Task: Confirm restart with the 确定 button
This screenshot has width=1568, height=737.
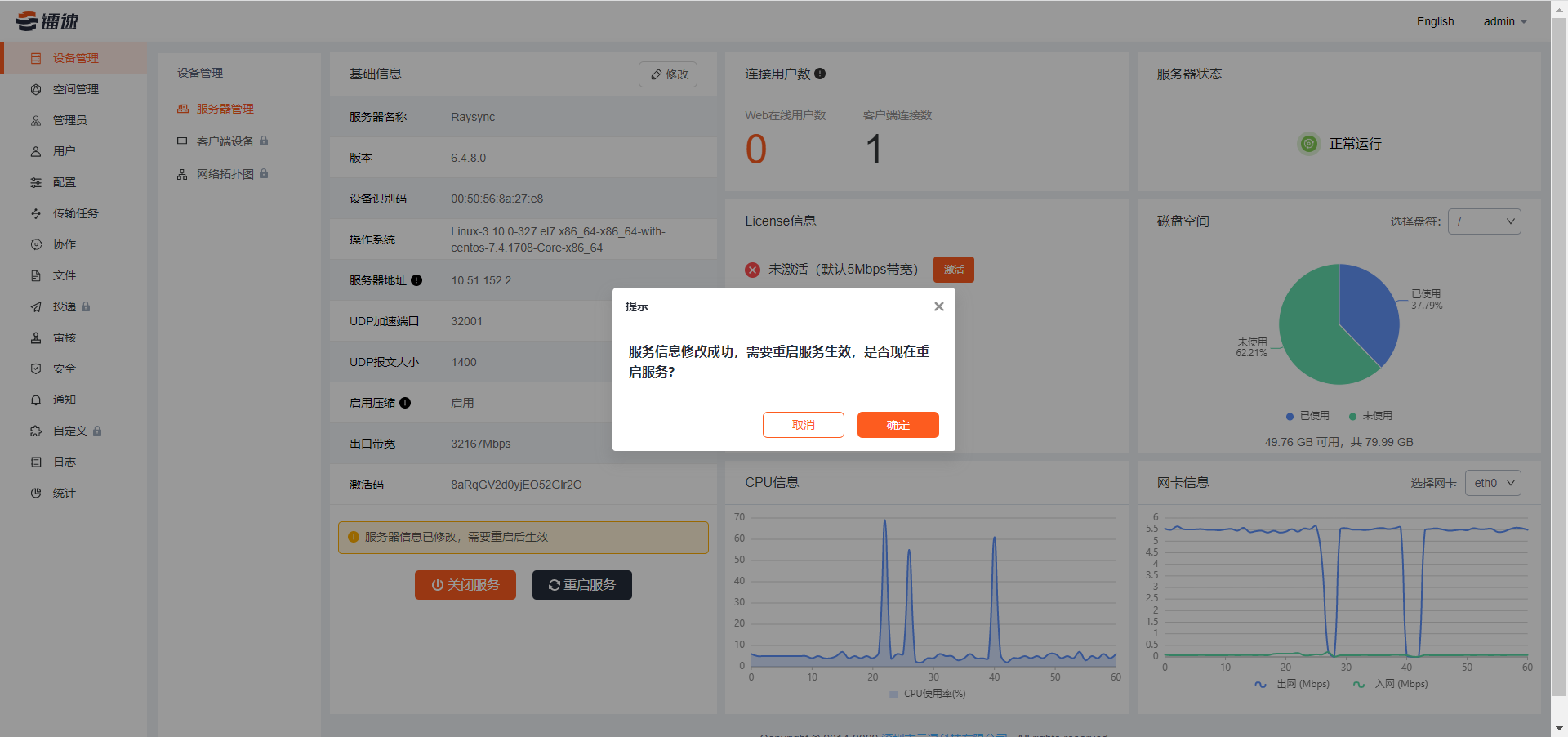Action: tap(898, 425)
